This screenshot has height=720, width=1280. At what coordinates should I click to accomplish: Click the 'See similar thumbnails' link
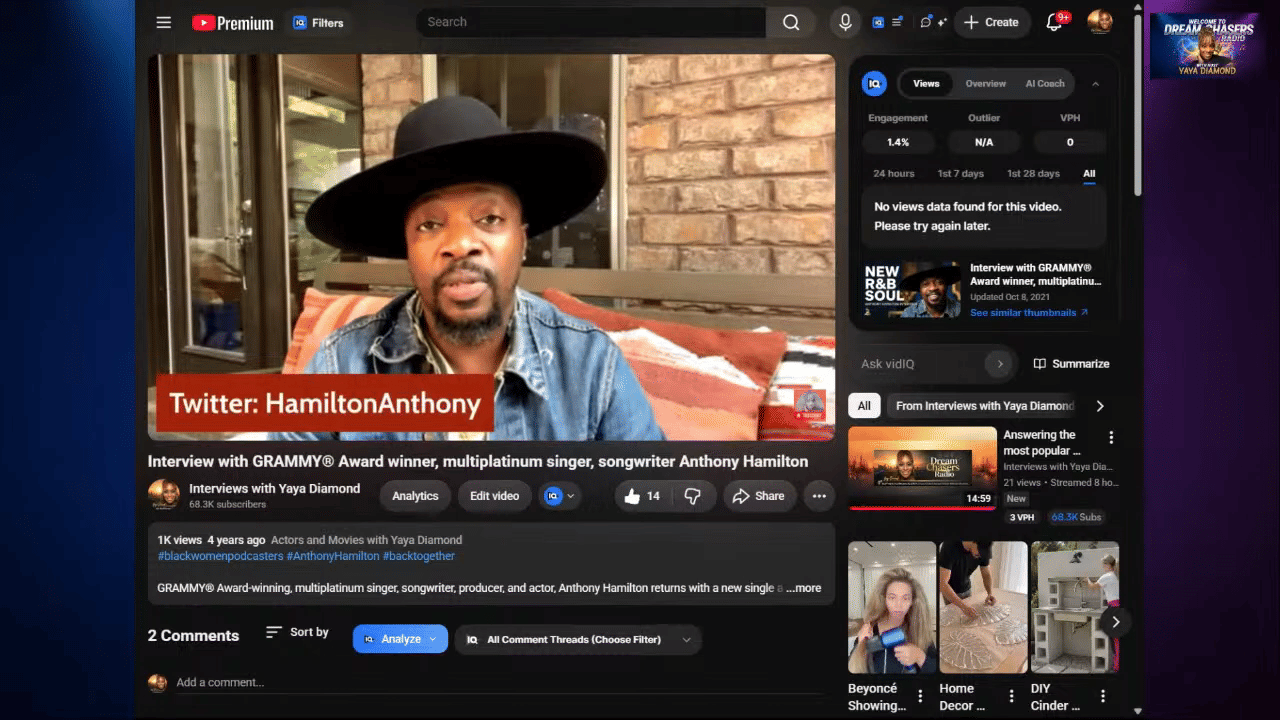tap(1029, 313)
